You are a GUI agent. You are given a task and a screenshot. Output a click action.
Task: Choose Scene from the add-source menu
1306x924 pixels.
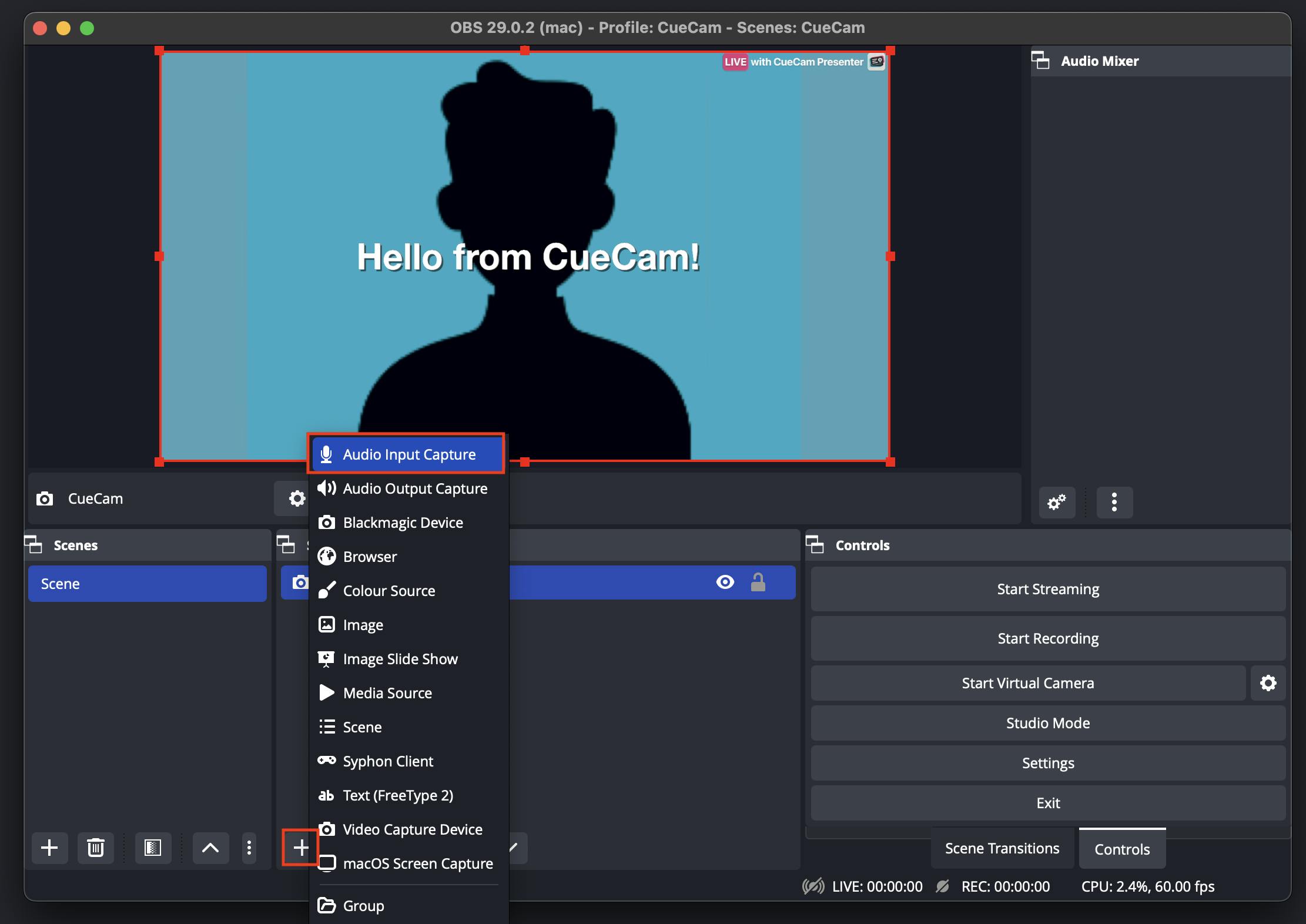pos(408,727)
